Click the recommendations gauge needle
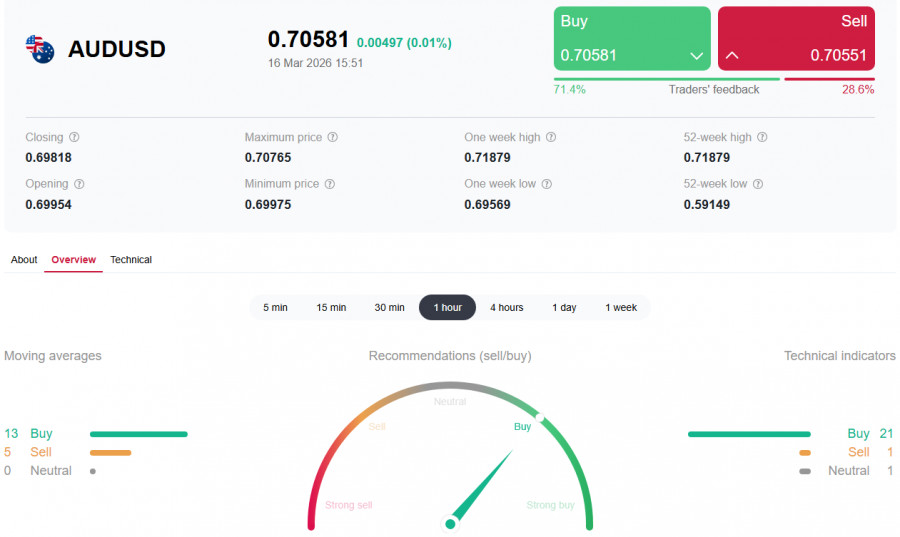Image resolution: width=900 pixels, height=537 pixels. 481,487
